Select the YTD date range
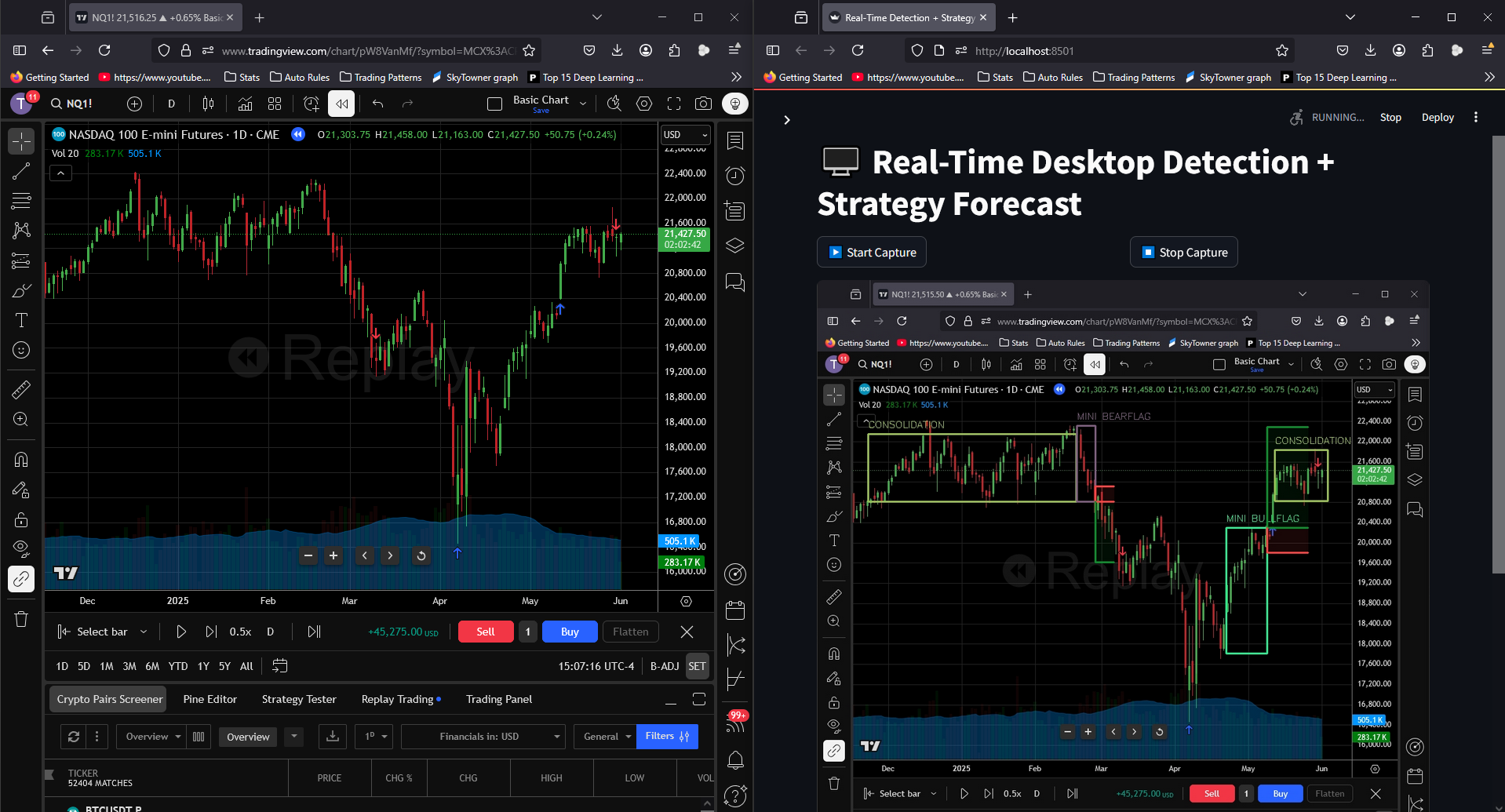 (x=178, y=666)
